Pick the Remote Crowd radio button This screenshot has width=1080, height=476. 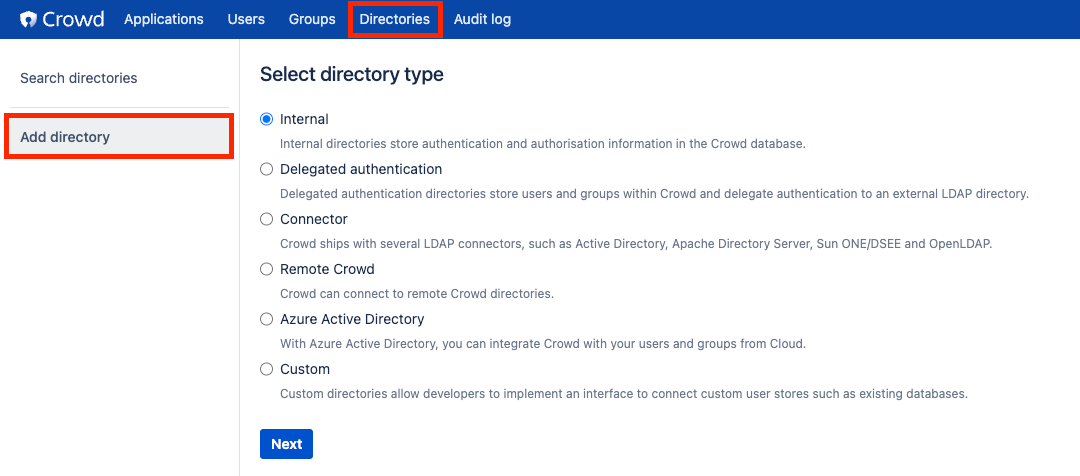(267, 269)
